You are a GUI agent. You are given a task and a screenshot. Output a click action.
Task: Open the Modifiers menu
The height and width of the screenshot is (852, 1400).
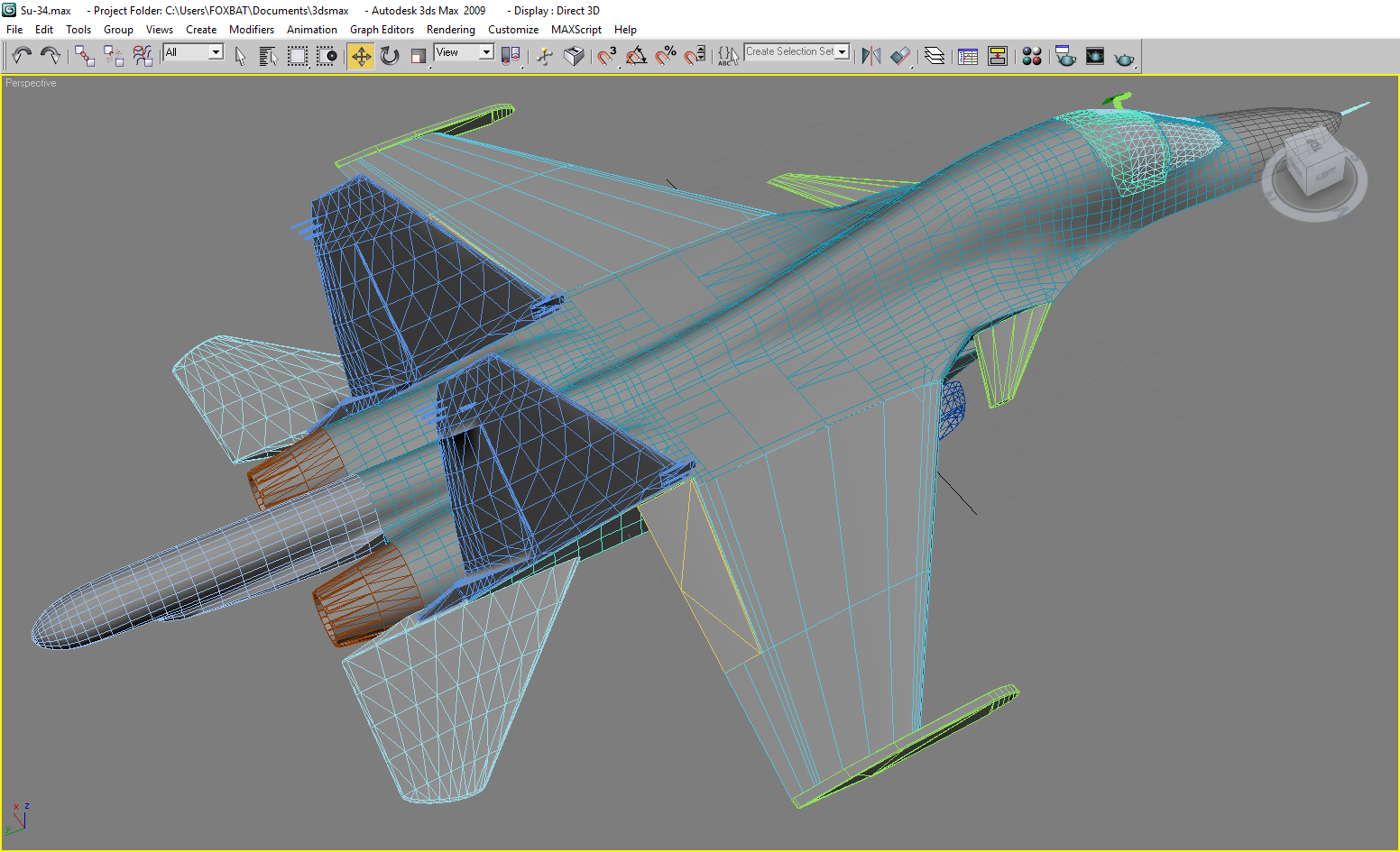pyautogui.click(x=252, y=30)
